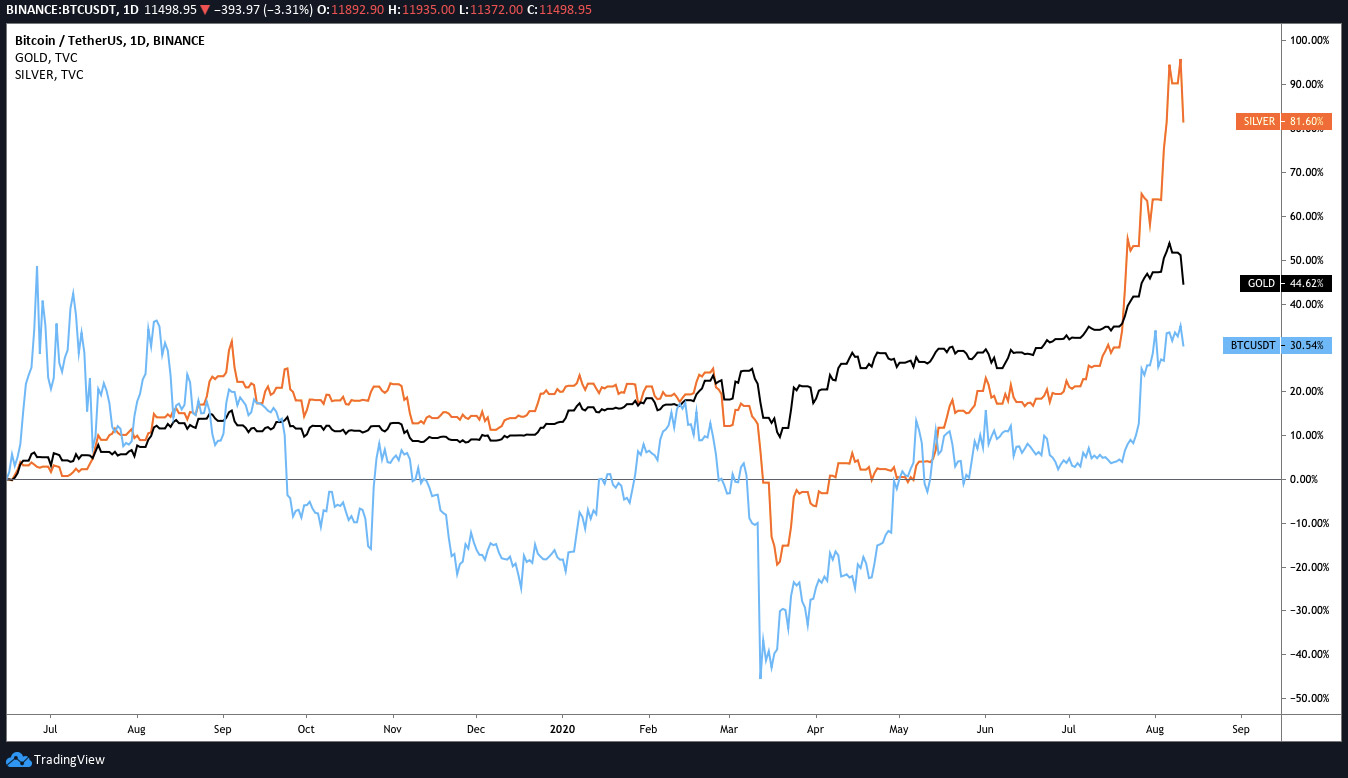The image size is (1348, 778).
Task: Click the 60.00% mark on the scale
Action: (1309, 216)
